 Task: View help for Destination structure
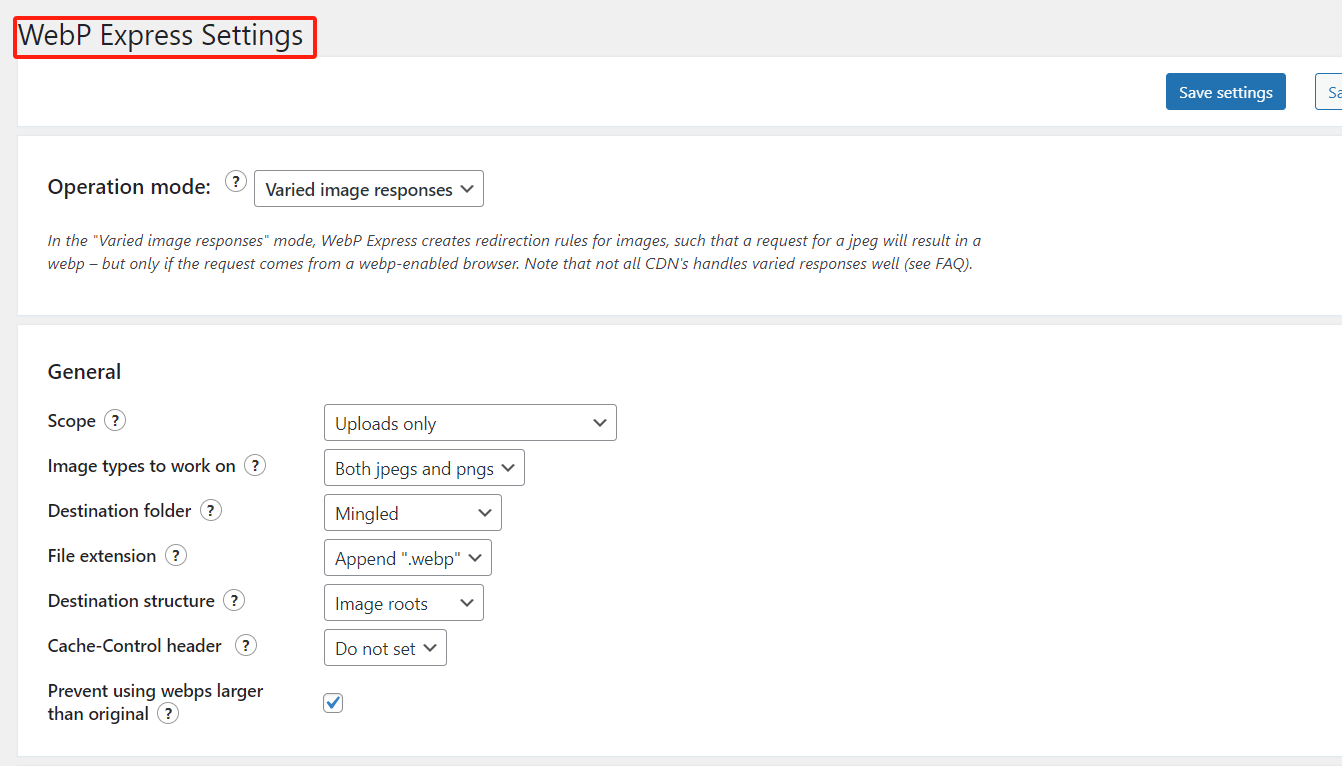click(233, 600)
